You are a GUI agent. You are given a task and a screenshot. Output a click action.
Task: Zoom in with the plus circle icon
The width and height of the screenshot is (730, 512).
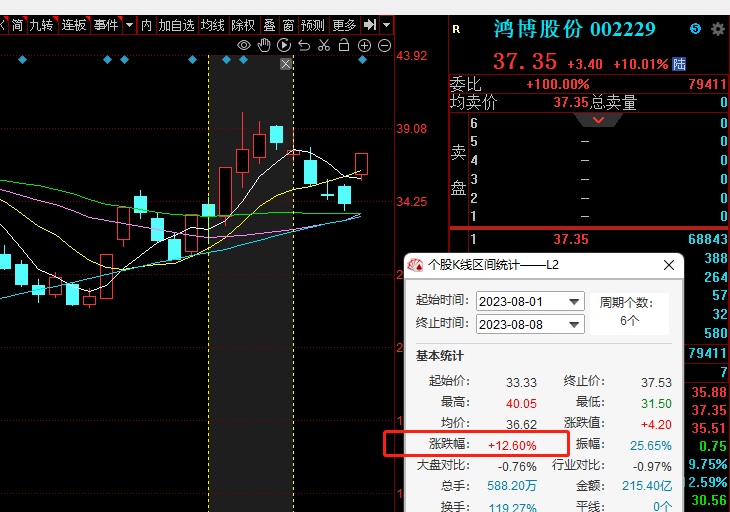pos(364,45)
